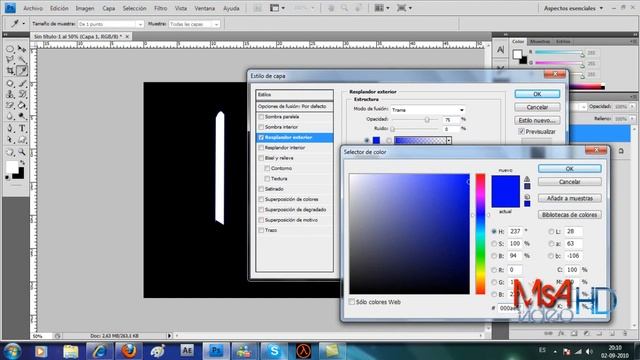Click Cancelar in Estilo de capa dialog

pyautogui.click(x=537, y=107)
